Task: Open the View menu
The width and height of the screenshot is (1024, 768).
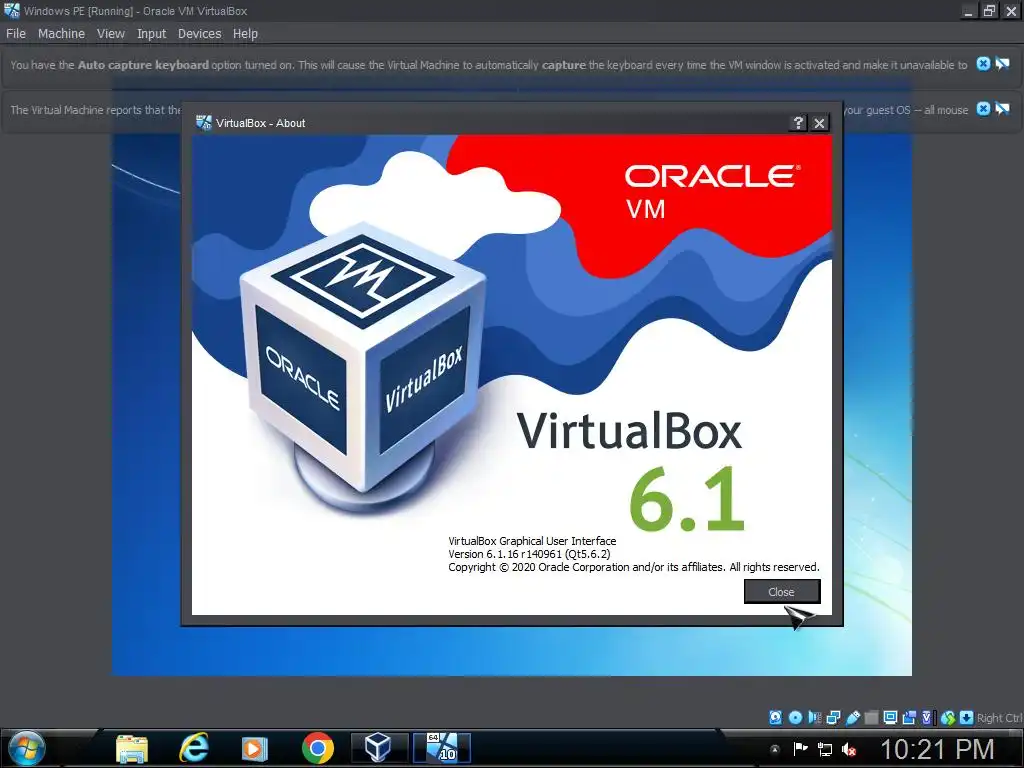Action: tap(110, 33)
